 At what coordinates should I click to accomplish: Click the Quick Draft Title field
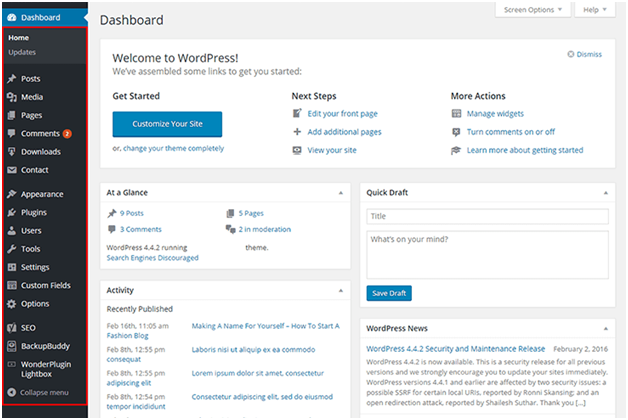(487, 216)
